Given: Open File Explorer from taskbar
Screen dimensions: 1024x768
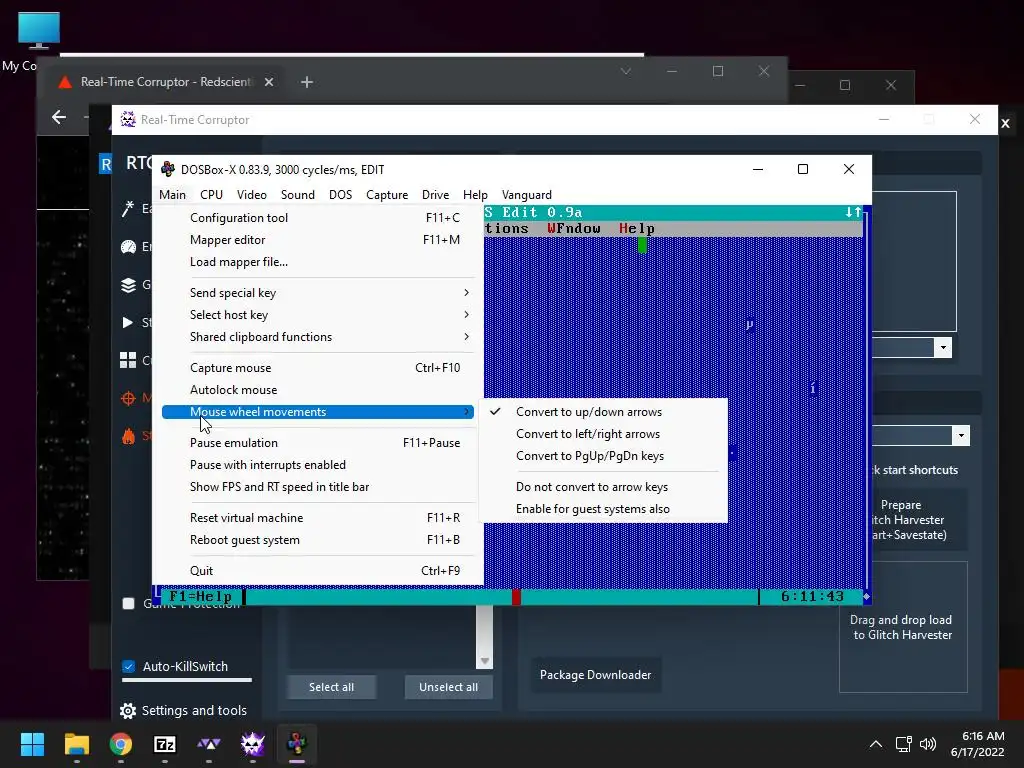Looking at the screenshot, I should pyautogui.click(x=76, y=744).
